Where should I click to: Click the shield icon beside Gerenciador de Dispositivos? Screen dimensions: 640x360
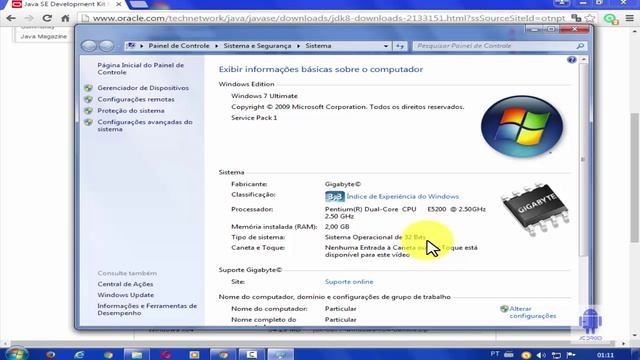click(88, 88)
